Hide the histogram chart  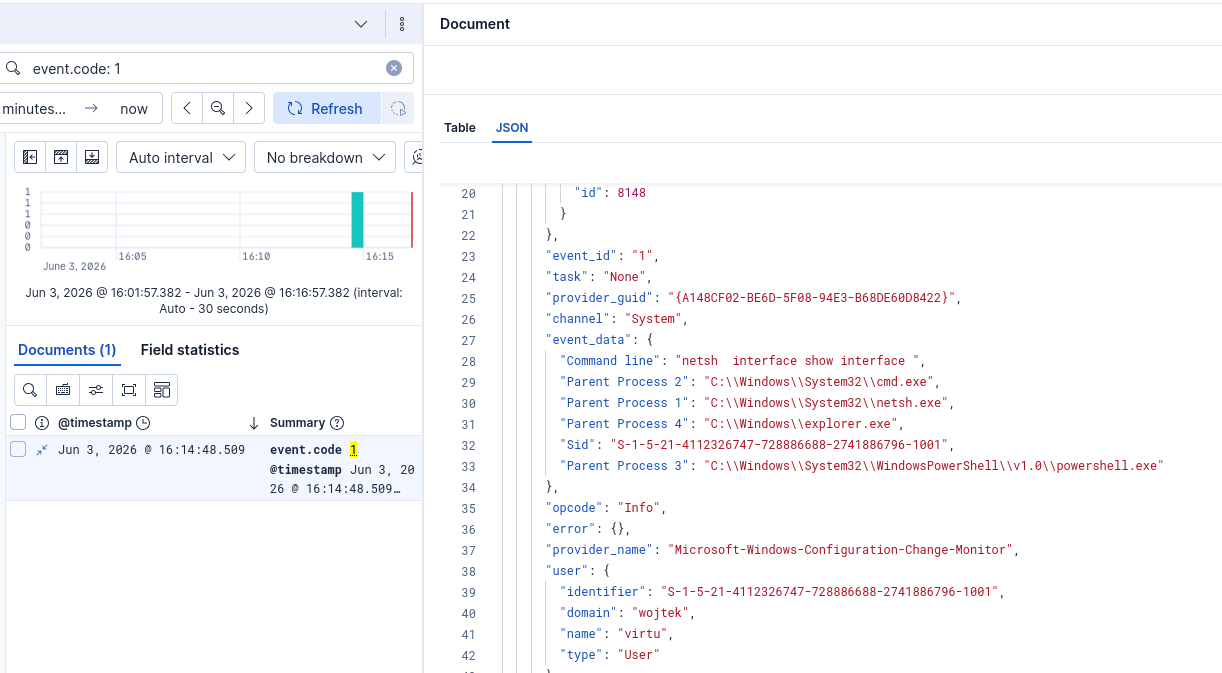click(61, 157)
